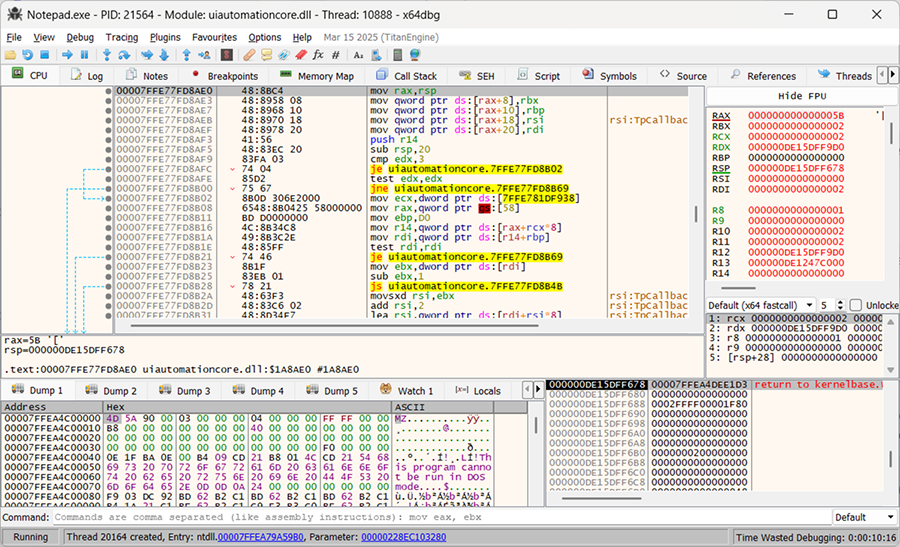Open the Favourites menu

click(x=214, y=37)
